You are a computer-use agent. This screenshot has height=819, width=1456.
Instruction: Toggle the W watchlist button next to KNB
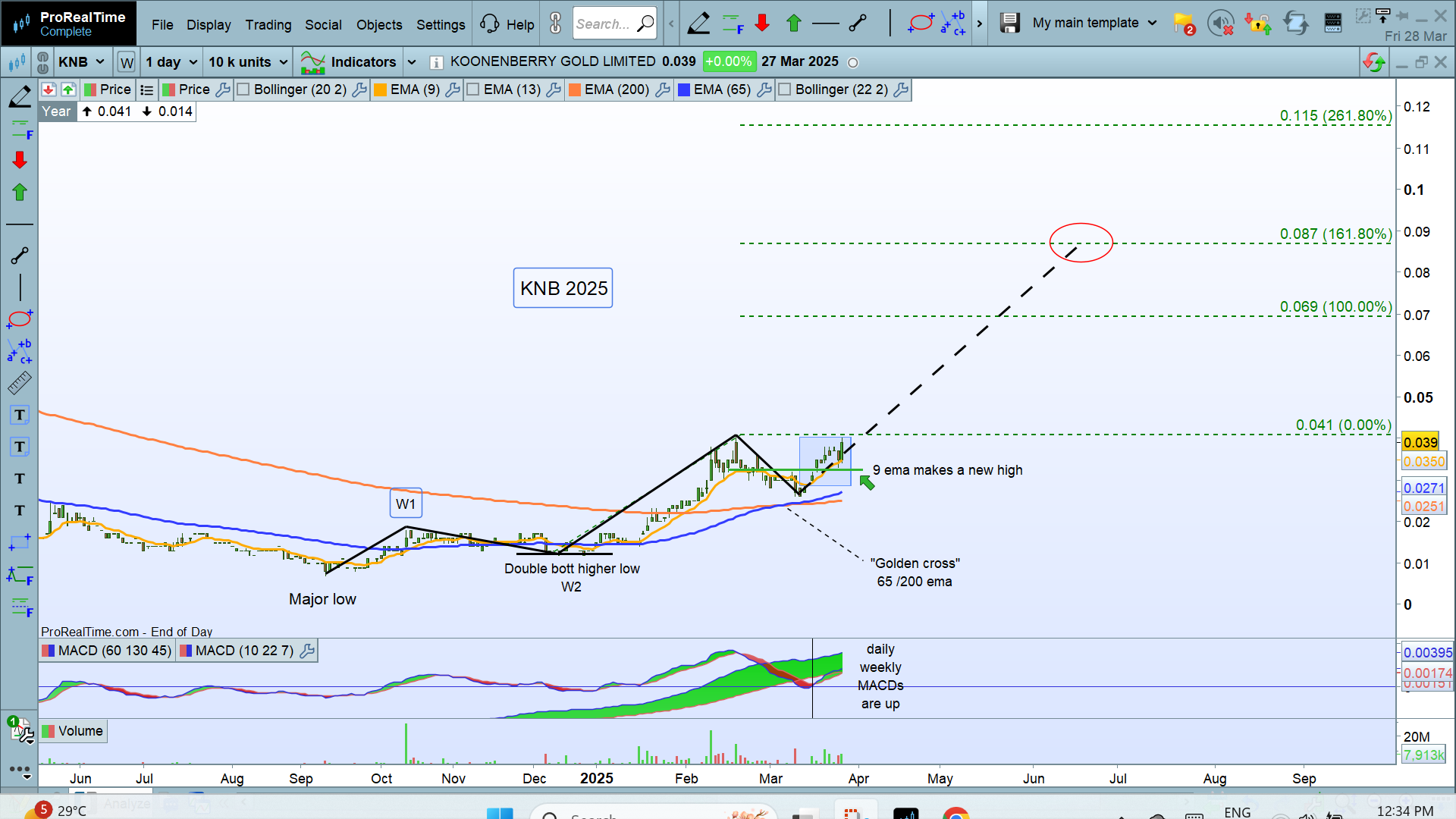pos(127,62)
